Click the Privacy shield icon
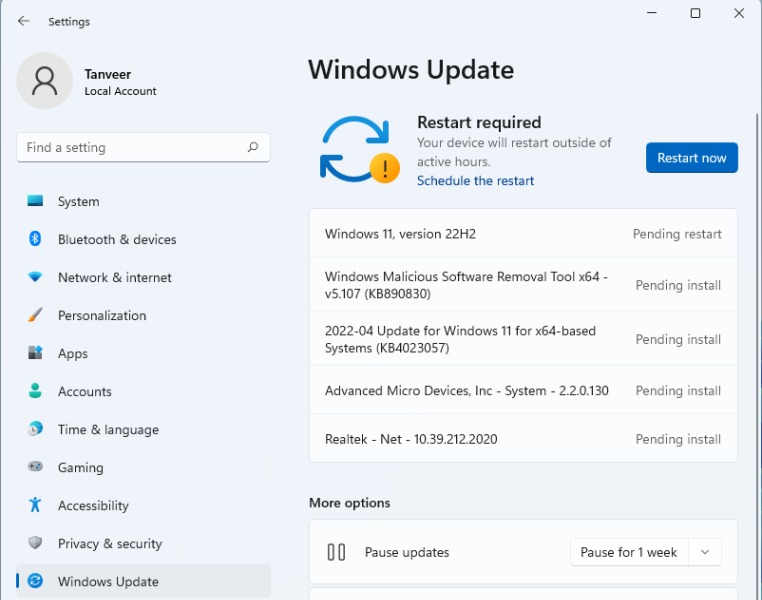The image size is (762, 600). [35, 543]
